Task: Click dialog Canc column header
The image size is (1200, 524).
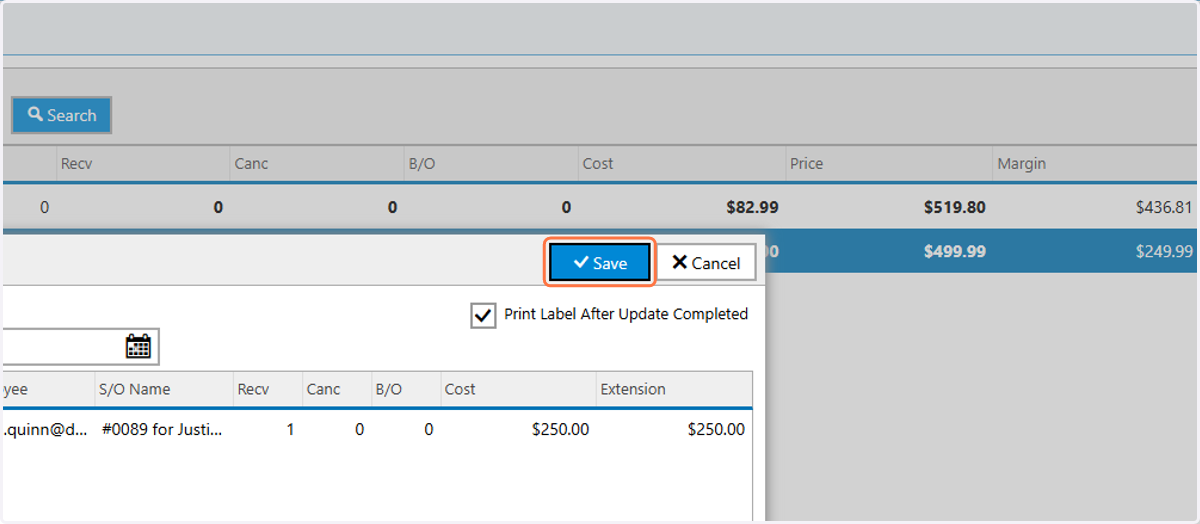Action: 335,389
